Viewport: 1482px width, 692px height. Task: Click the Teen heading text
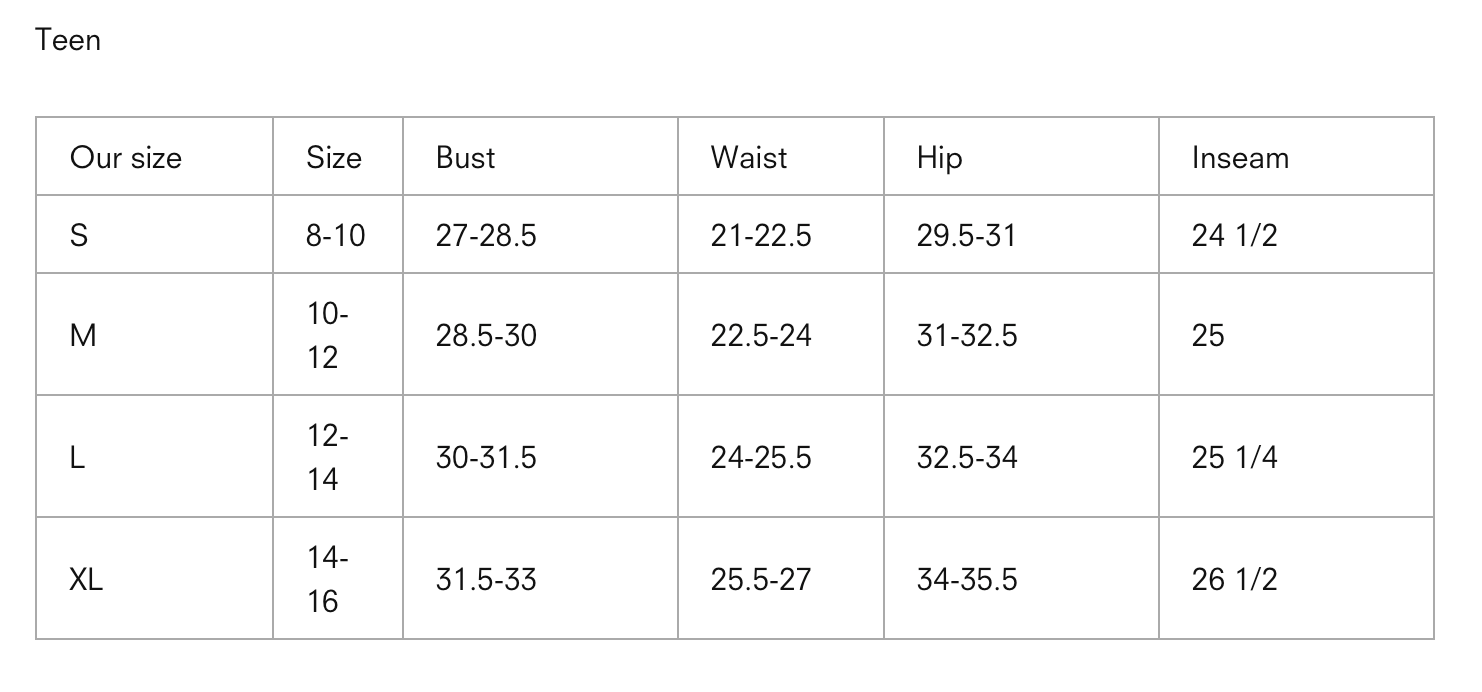(x=68, y=40)
